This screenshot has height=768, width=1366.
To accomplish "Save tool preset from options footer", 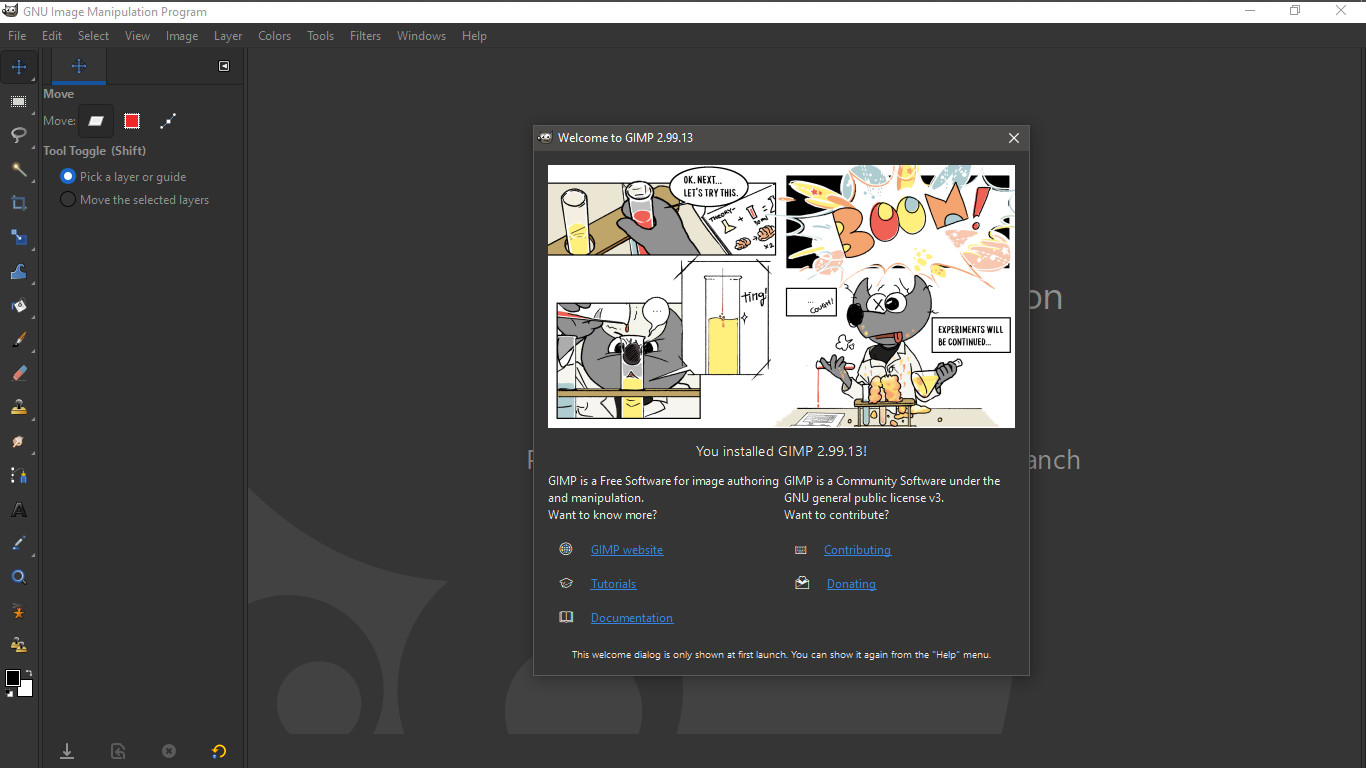I will 67,751.
